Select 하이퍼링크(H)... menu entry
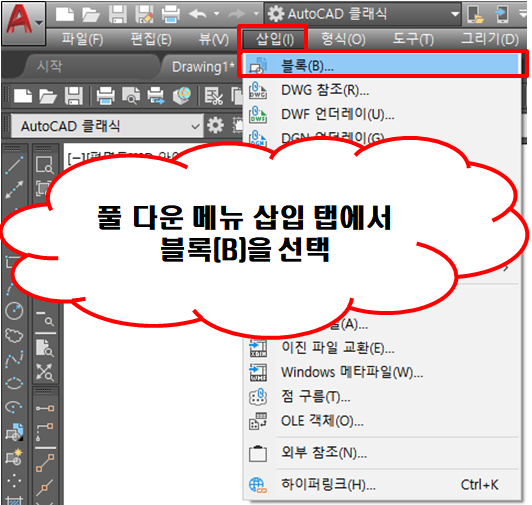 [x=382, y=484]
